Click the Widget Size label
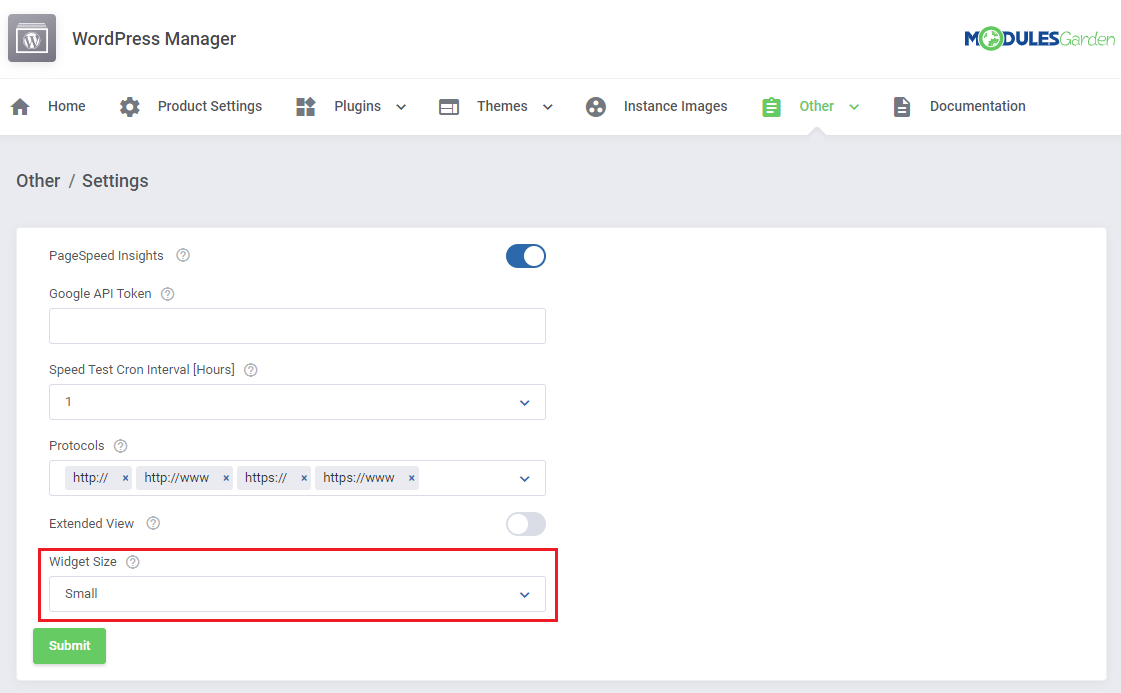1121x693 pixels. (x=82, y=561)
